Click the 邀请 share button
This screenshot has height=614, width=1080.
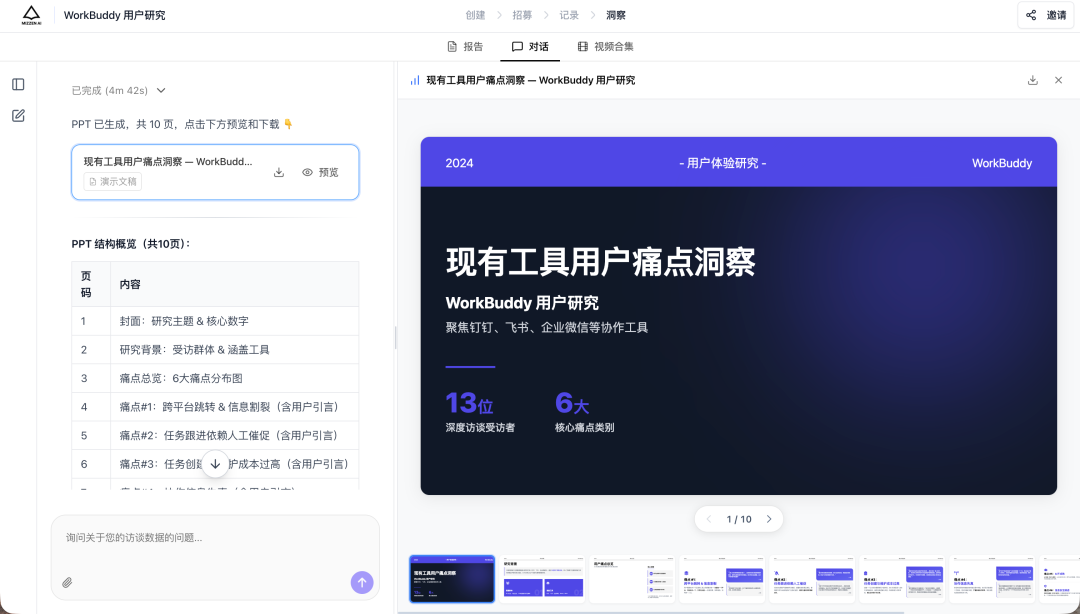coord(1045,15)
